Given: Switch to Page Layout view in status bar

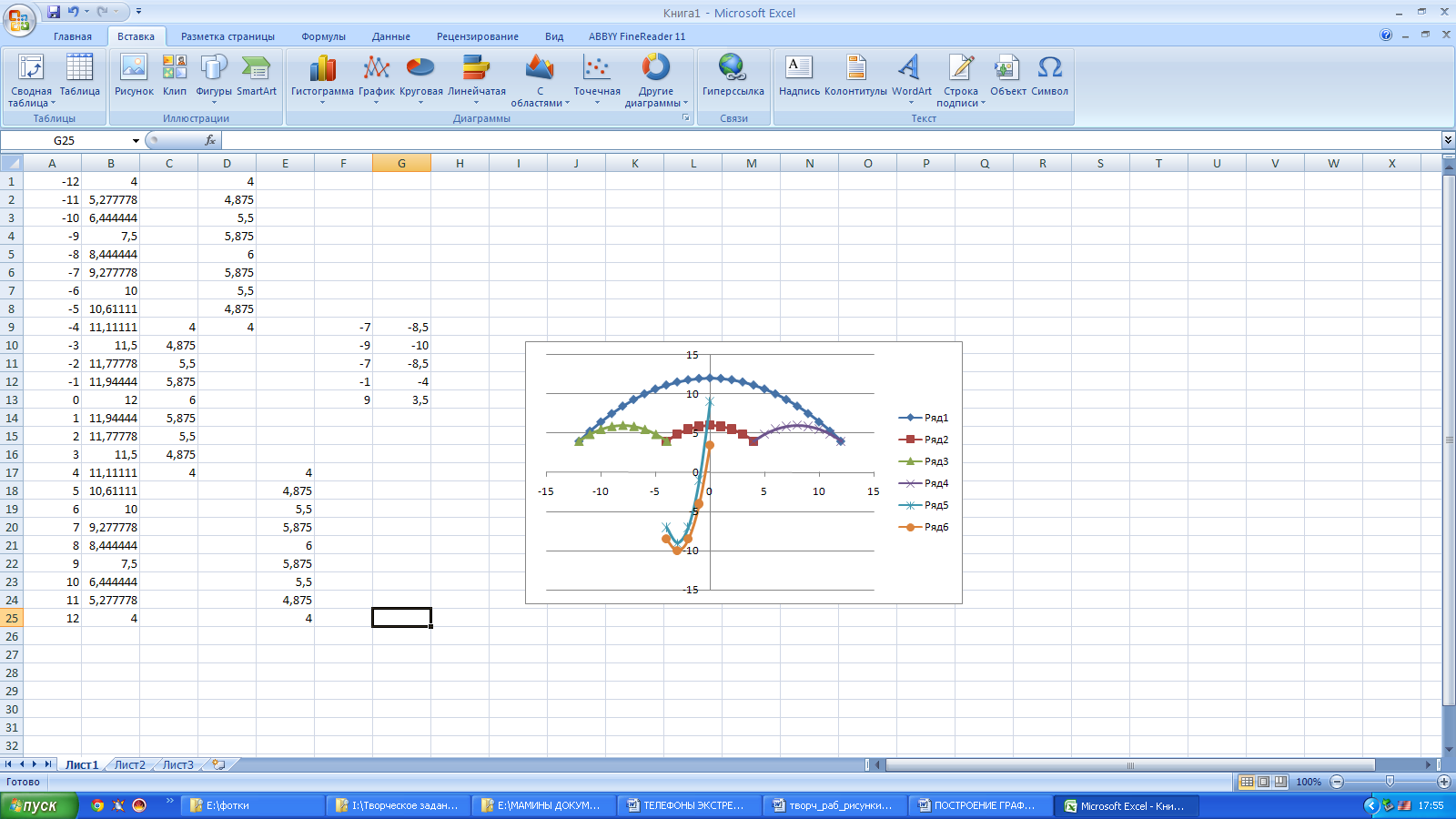Looking at the screenshot, I should point(1264,782).
